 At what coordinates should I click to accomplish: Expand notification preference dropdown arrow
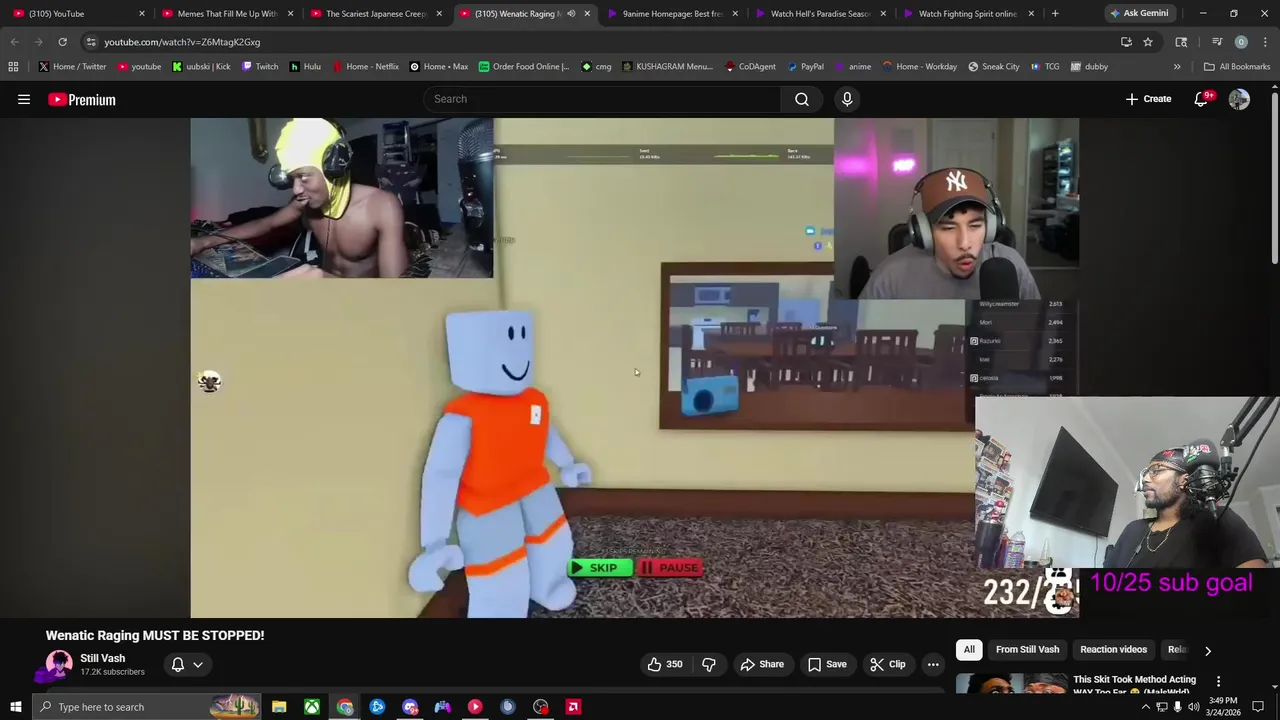pyautogui.click(x=198, y=664)
